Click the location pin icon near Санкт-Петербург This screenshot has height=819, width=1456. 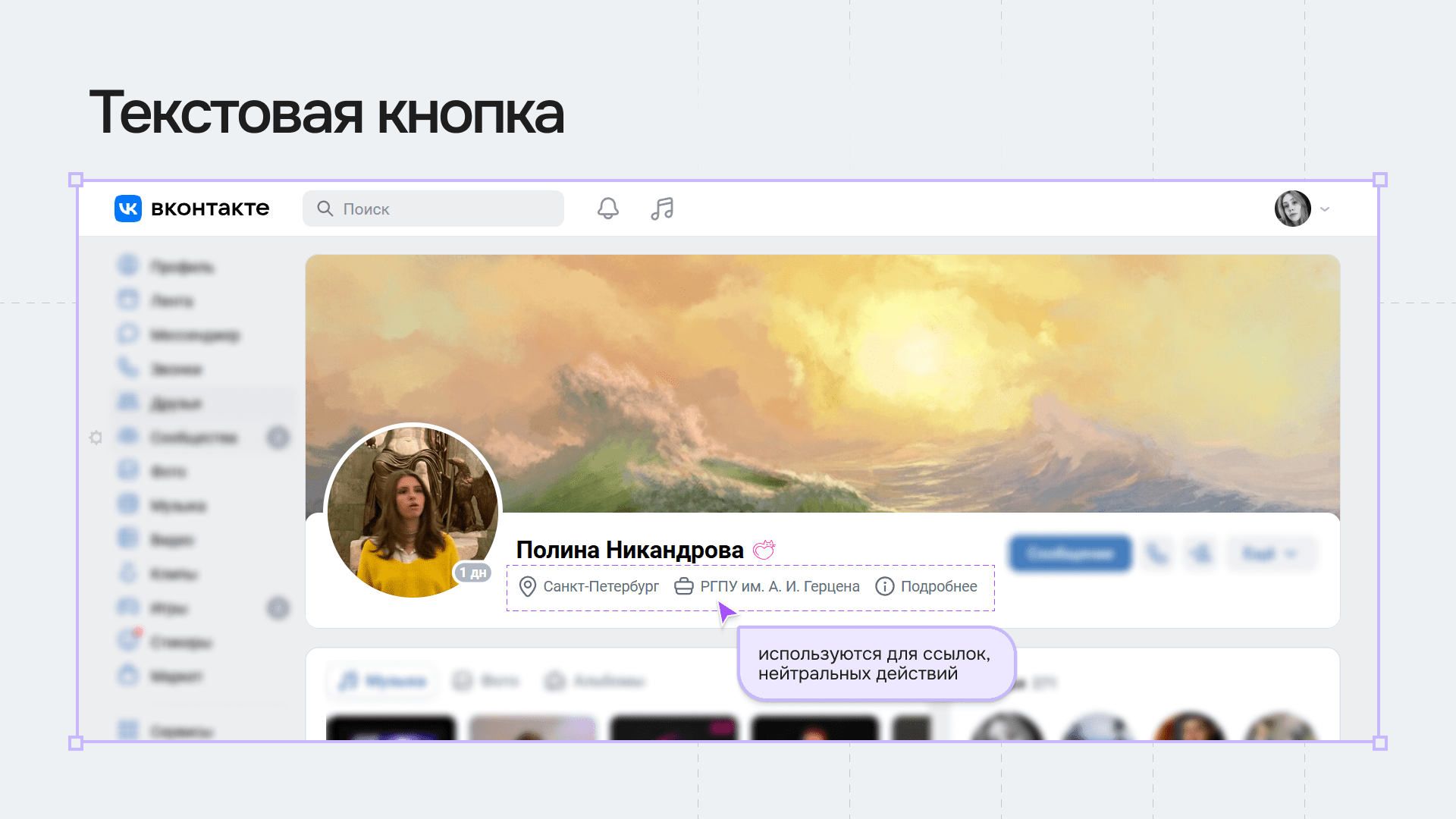coord(527,586)
